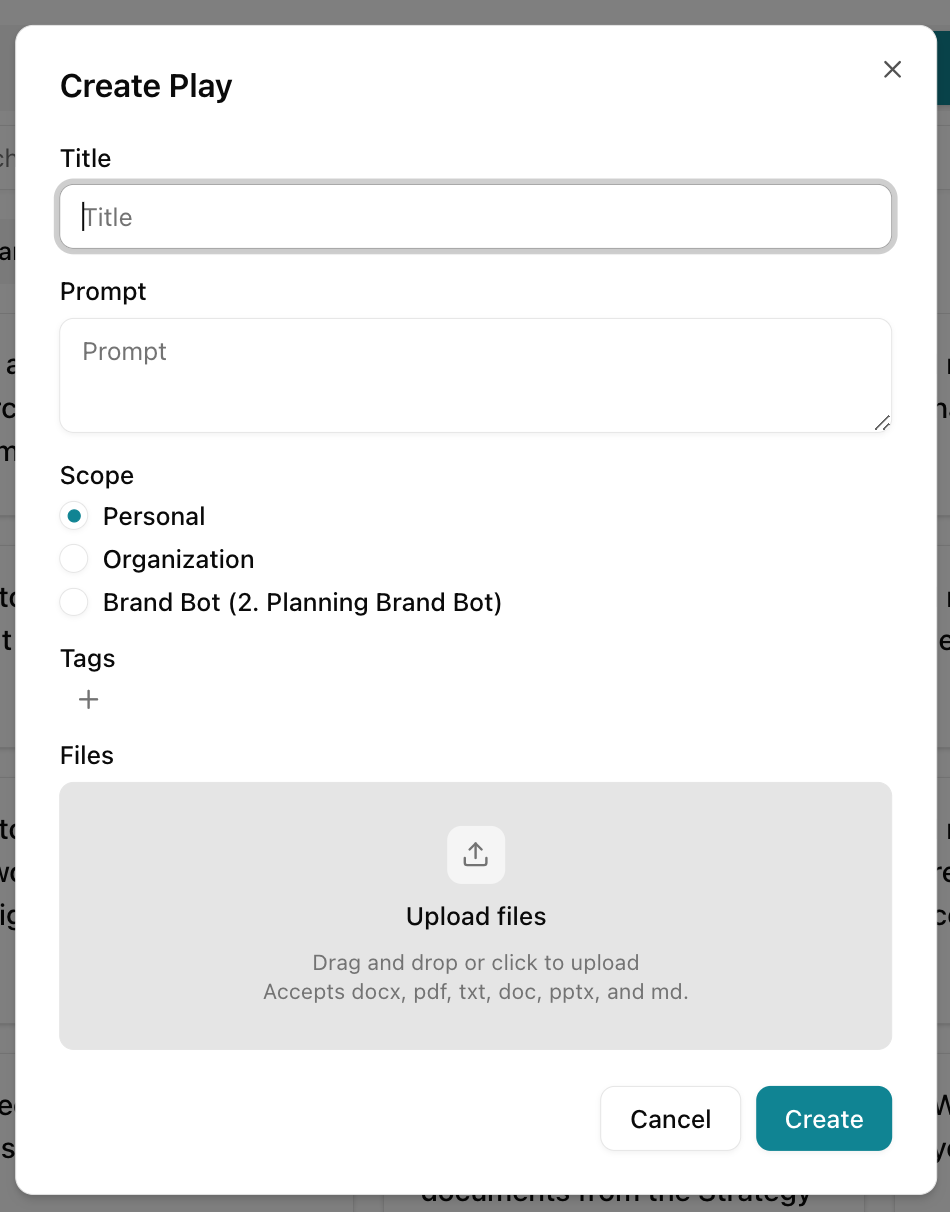Close the Create Play dialog
950x1212 pixels.
(x=892, y=69)
